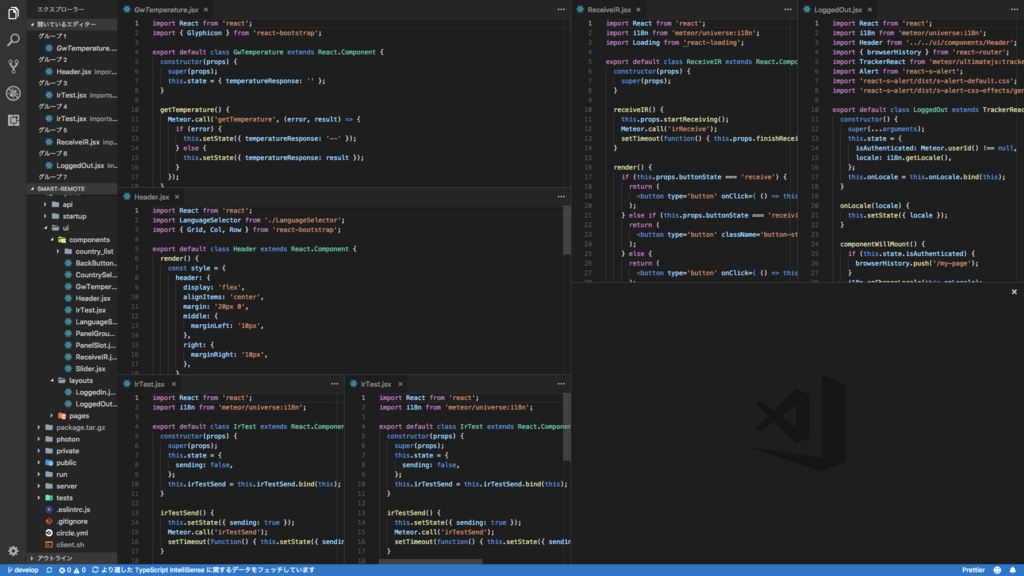Expand the outline section at sidebar bottom

pos(72,558)
